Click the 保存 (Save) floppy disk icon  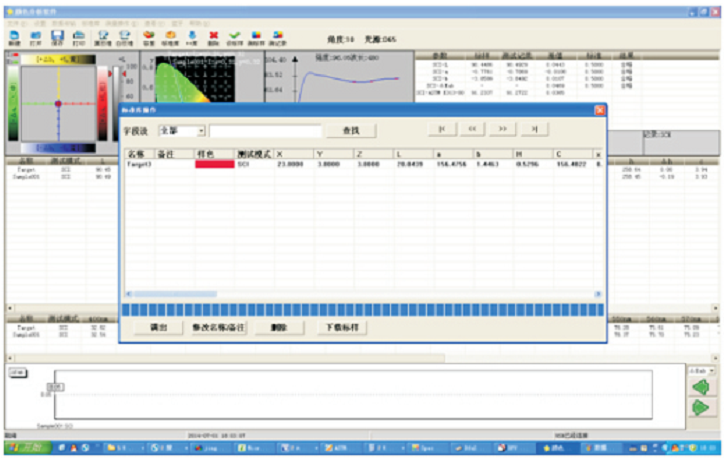coord(57,36)
